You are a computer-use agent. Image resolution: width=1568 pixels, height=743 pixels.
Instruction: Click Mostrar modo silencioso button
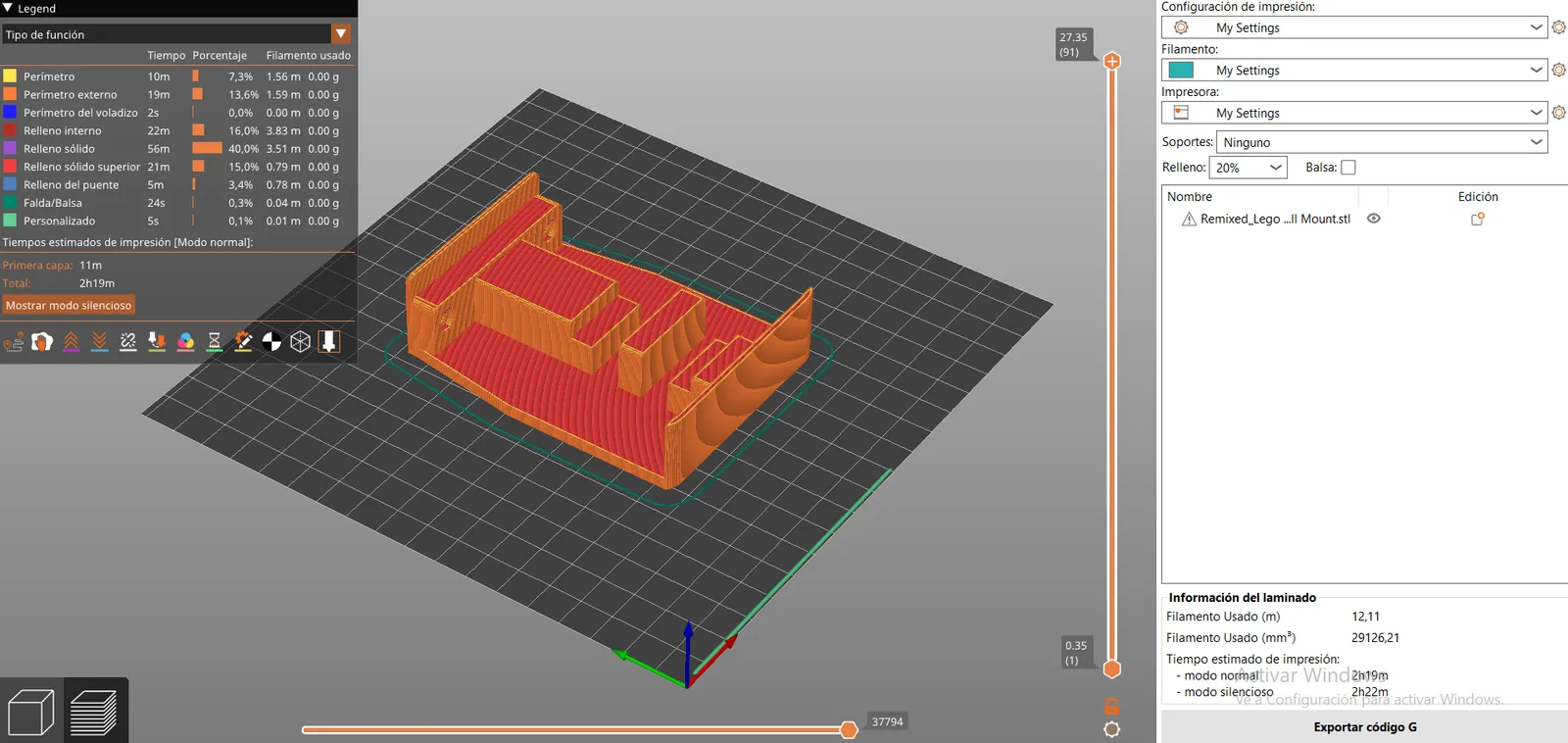point(69,305)
